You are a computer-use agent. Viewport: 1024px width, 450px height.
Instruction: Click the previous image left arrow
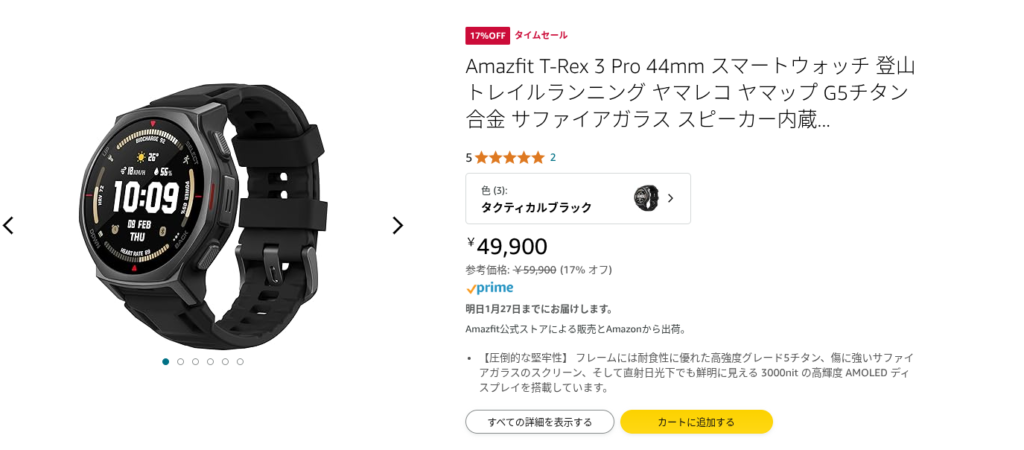(x=9, y=225)
